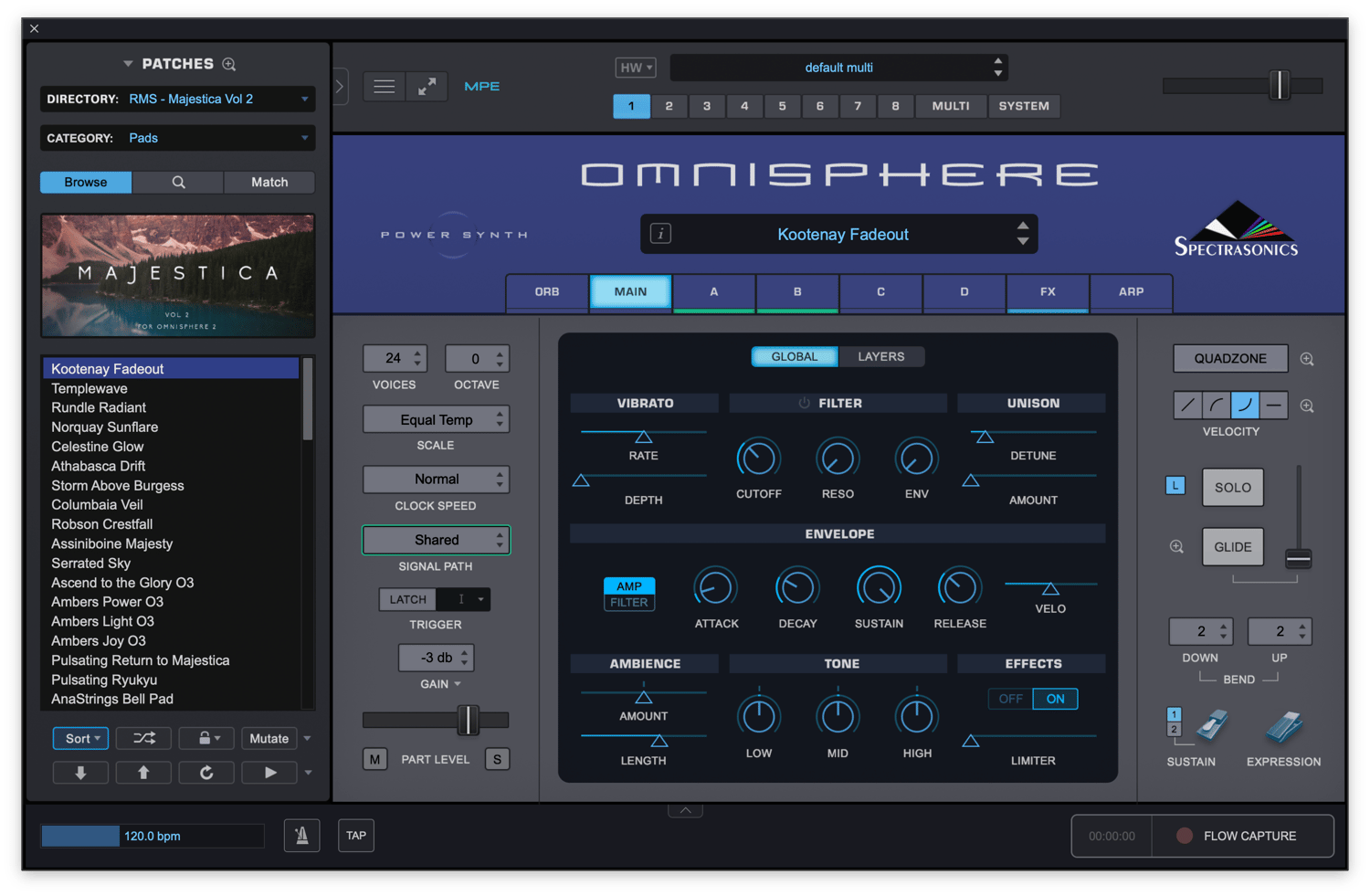Toggle the filter power icon
Viewport: 1370px width, 896px height.
(804, 403)
